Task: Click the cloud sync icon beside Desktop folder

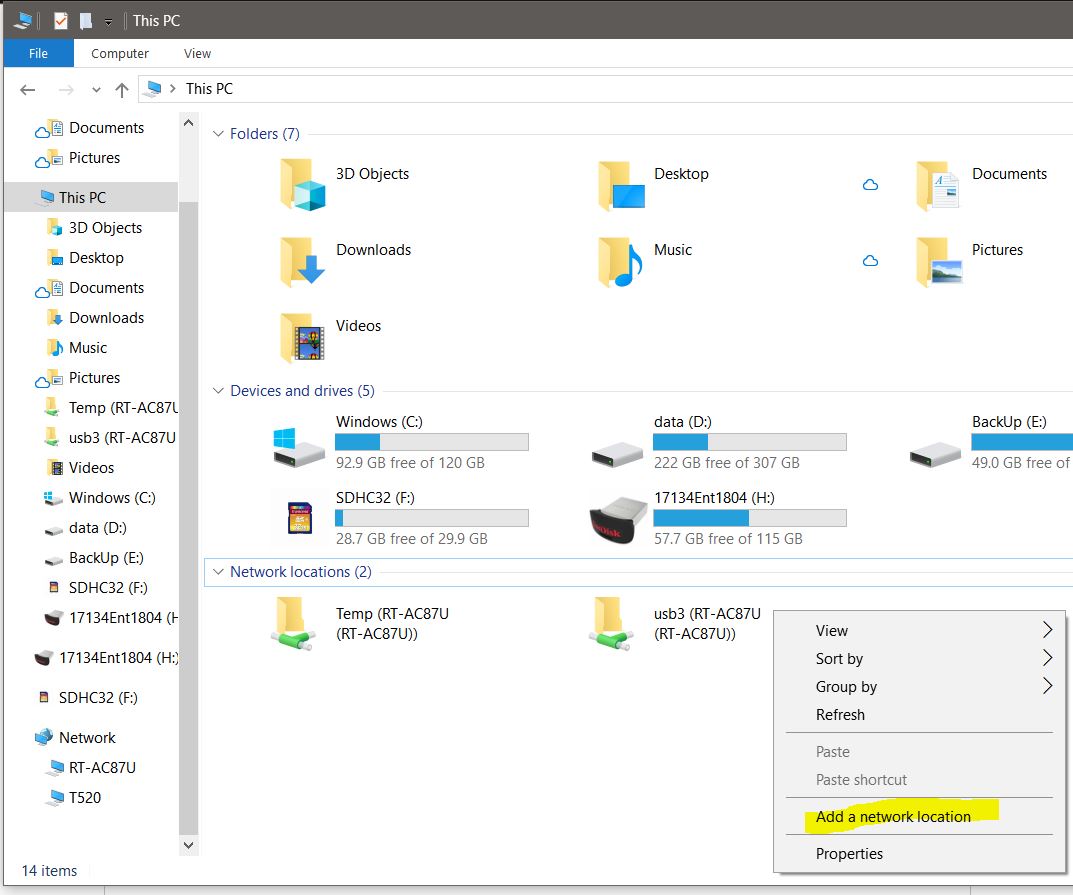Action: [870, 185]
